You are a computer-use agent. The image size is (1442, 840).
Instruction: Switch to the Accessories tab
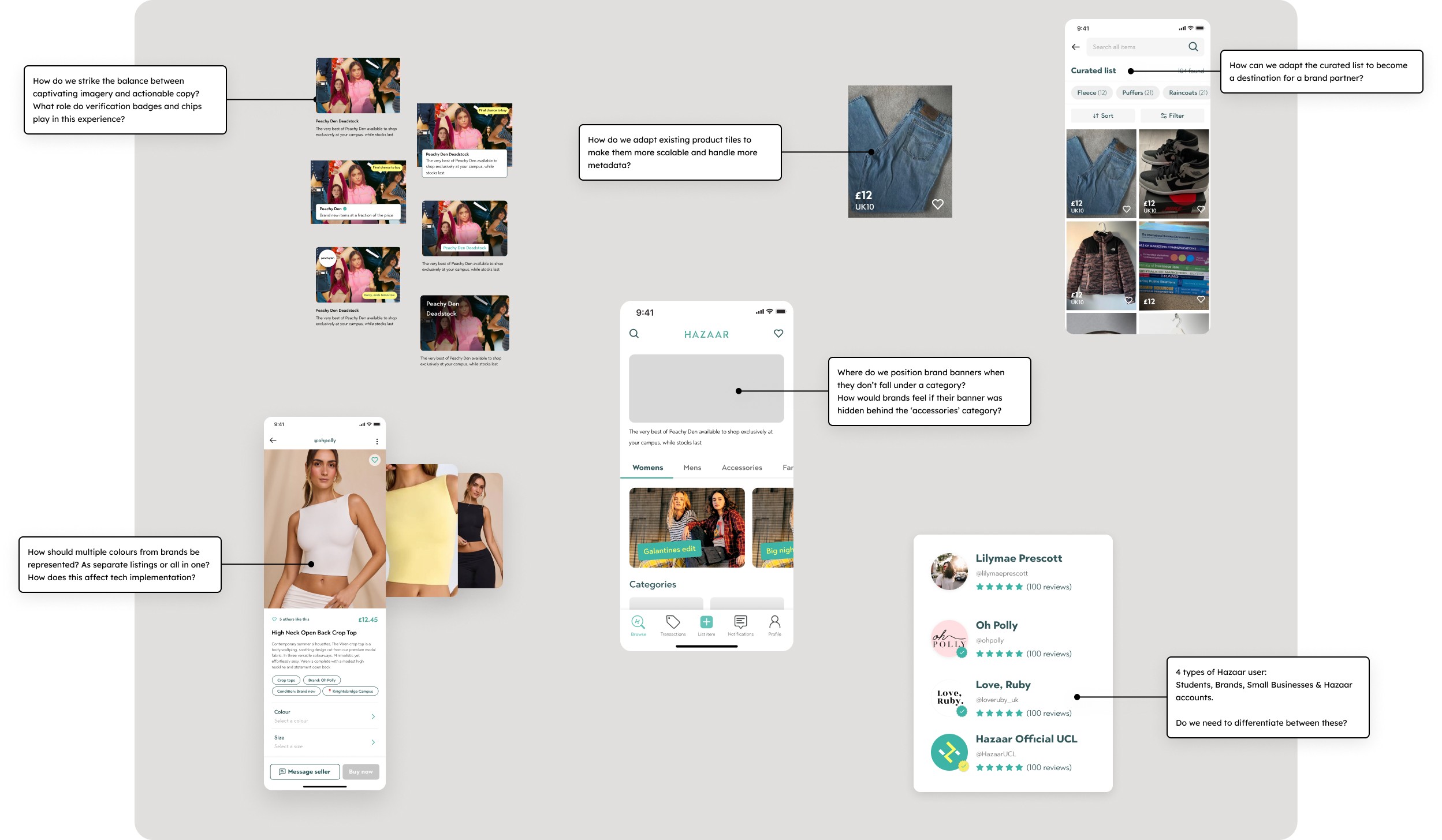click(742, 468)
